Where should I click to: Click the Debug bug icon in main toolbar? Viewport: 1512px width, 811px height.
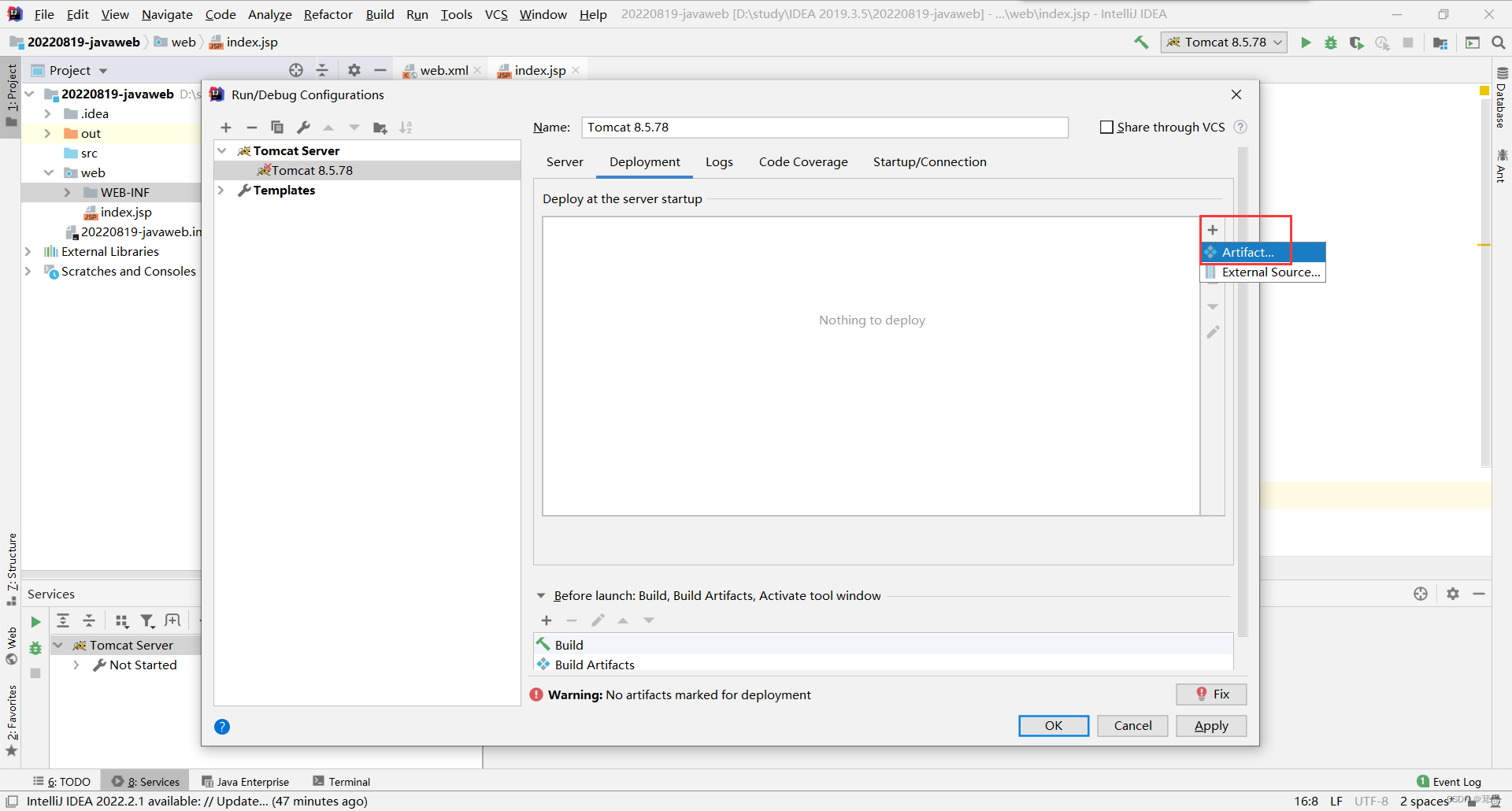[1331, 43]
